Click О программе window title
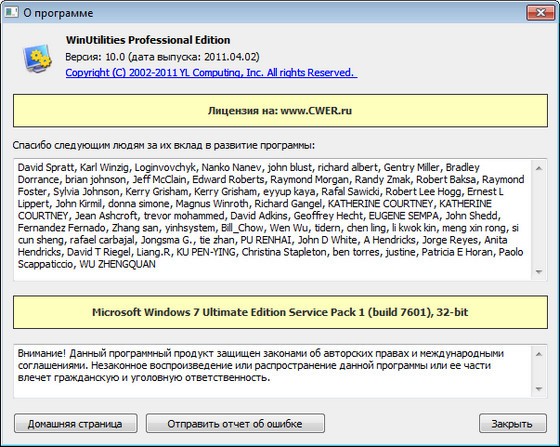 click(x=58, y=13)
